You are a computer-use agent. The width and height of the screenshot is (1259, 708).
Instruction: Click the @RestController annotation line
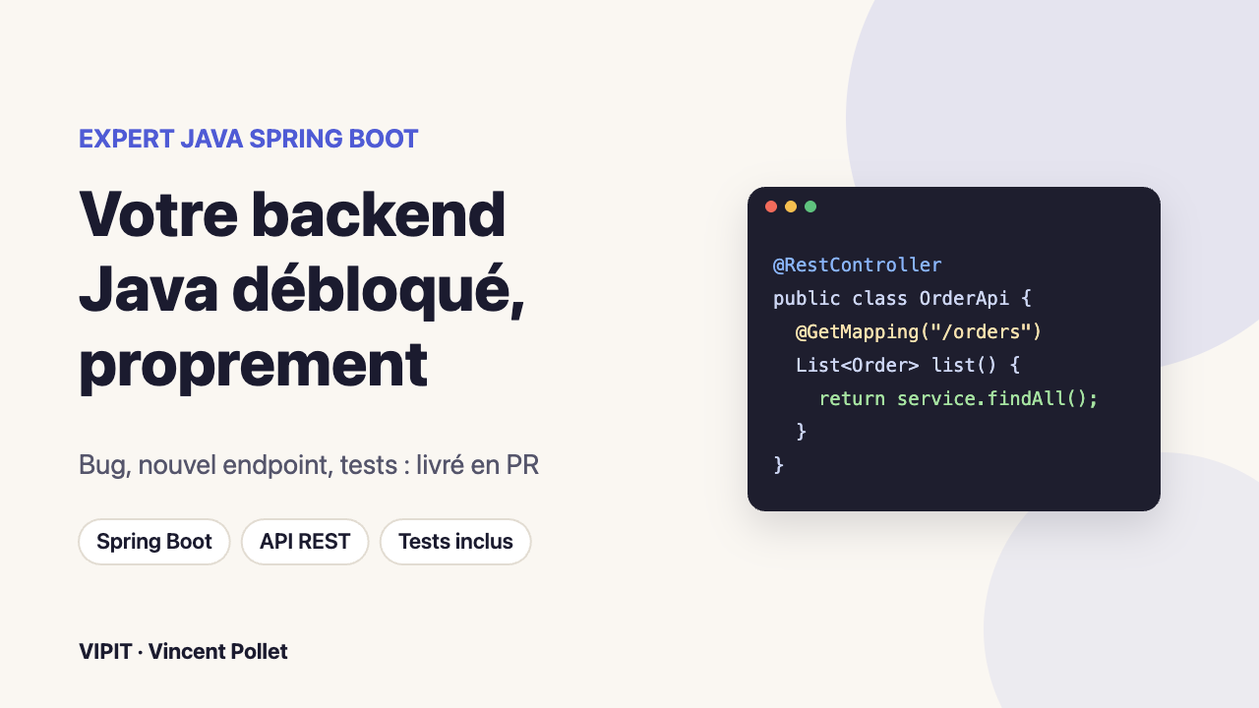(857, 265)
